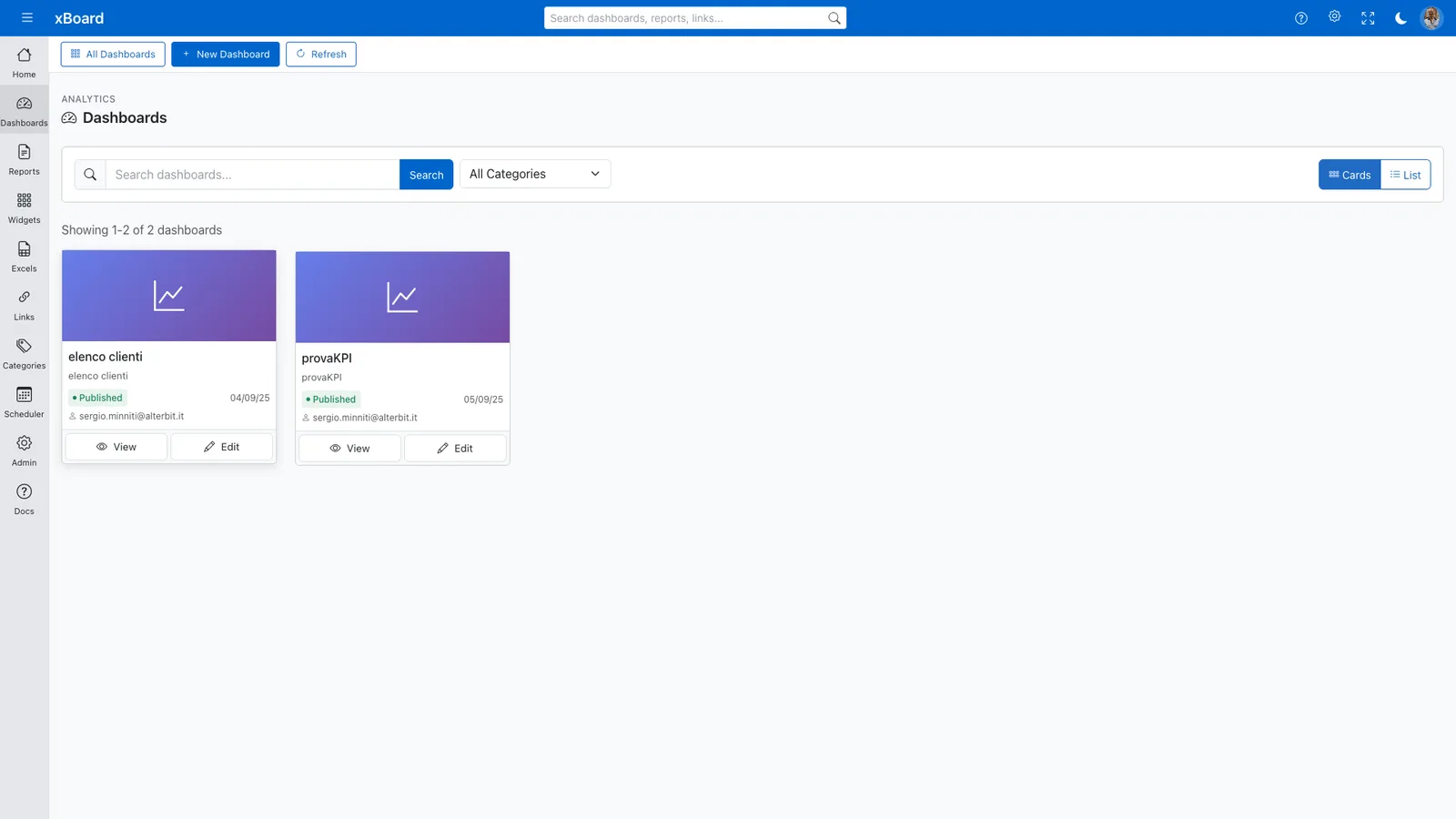Switch to Cards view
Viewport: 1456px width, 819px height.
pos(1350,175)
